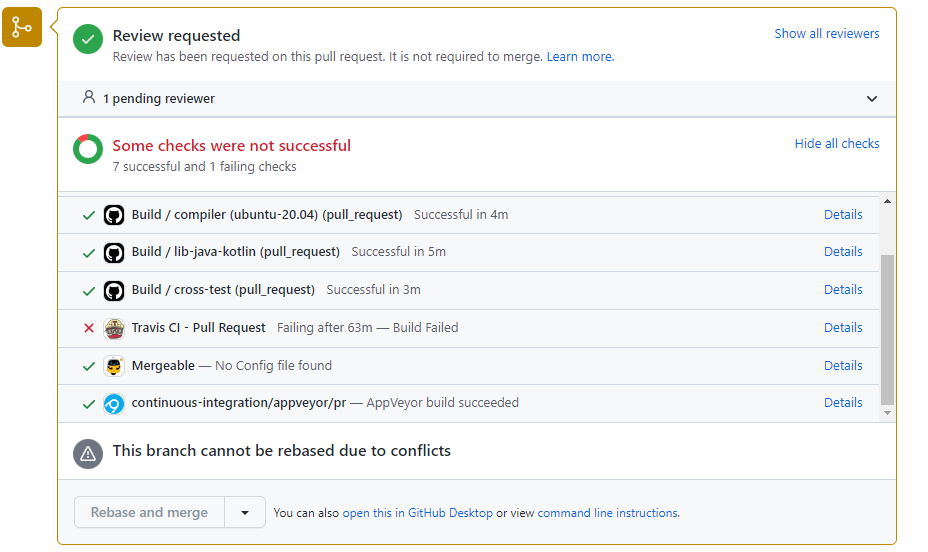Click Successful in 3m status text
928x552 pixels.
373,289
